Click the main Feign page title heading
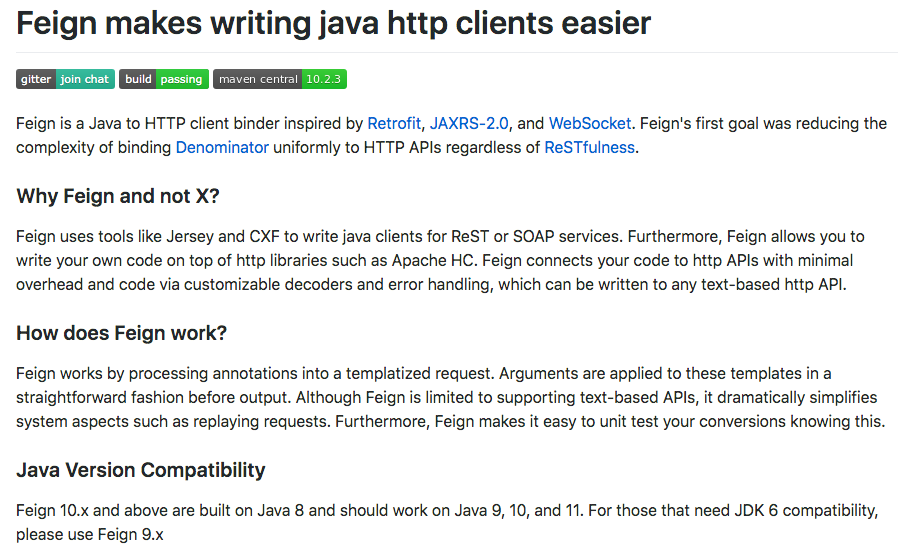This screenshot has width=913, height=552. (333, 23)
